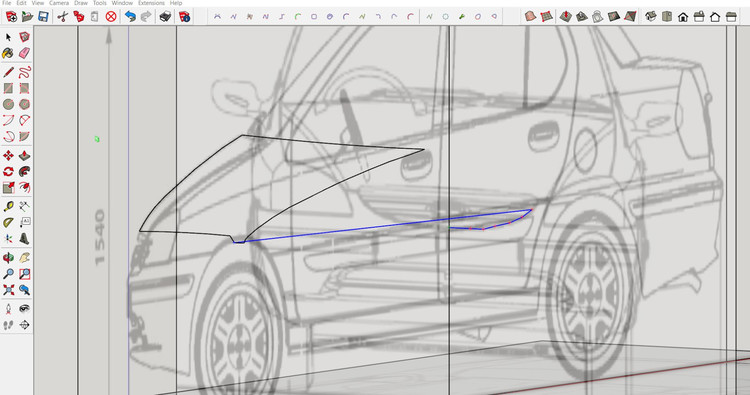Open the Extensions menu
Viewport: 750px width, 395px height.
[151, 3]
